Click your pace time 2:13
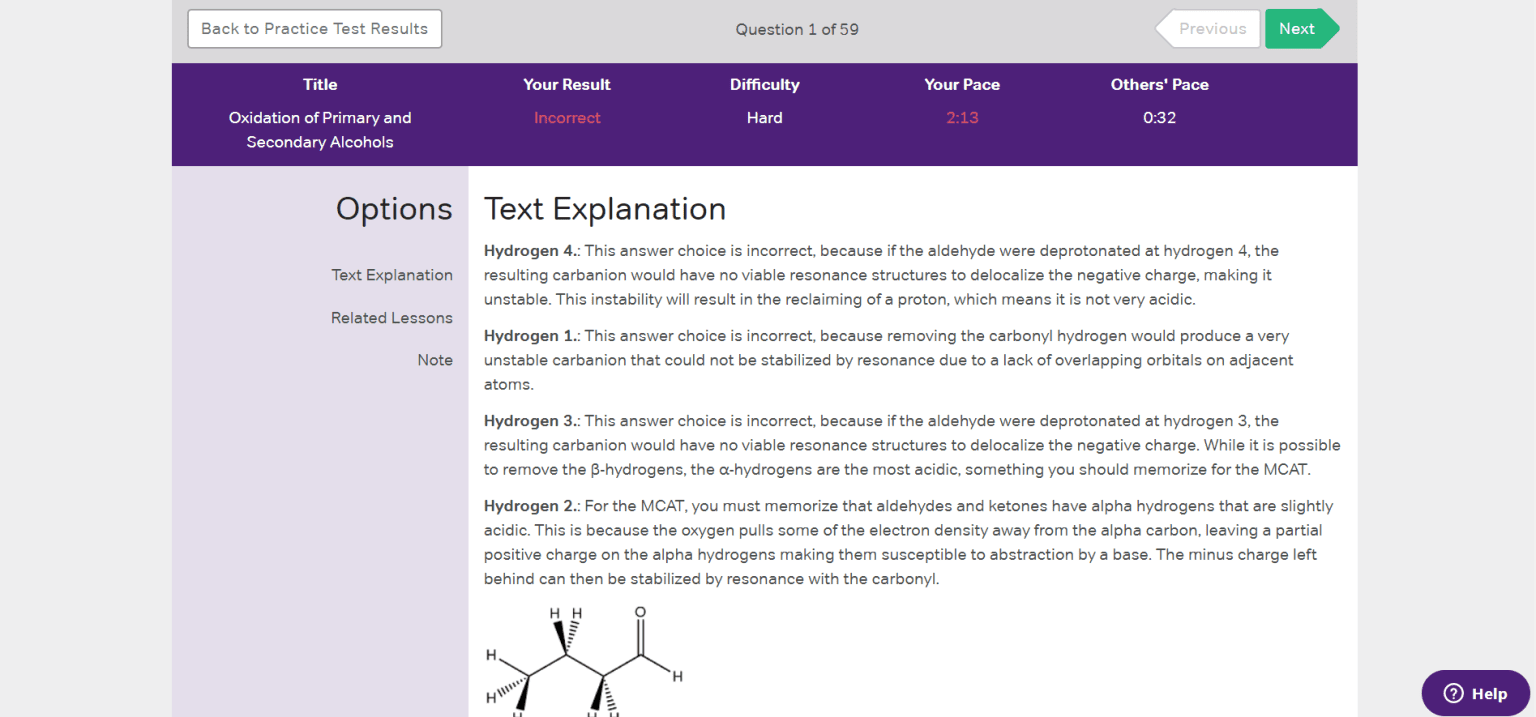 (962, 117)
